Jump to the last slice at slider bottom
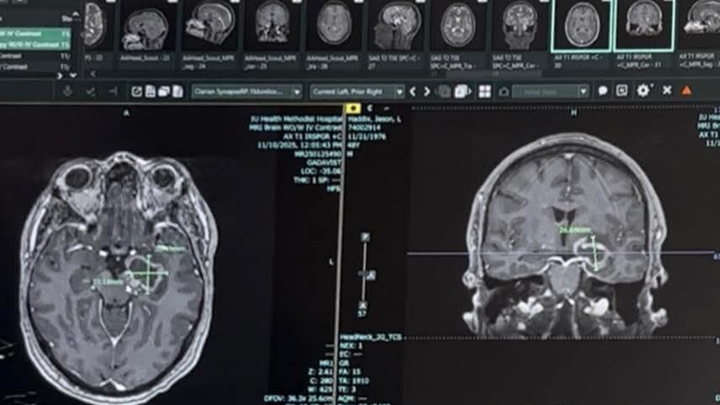Image resolution: width=720 pixels, height=405 pixels. (x=364, y=304)
